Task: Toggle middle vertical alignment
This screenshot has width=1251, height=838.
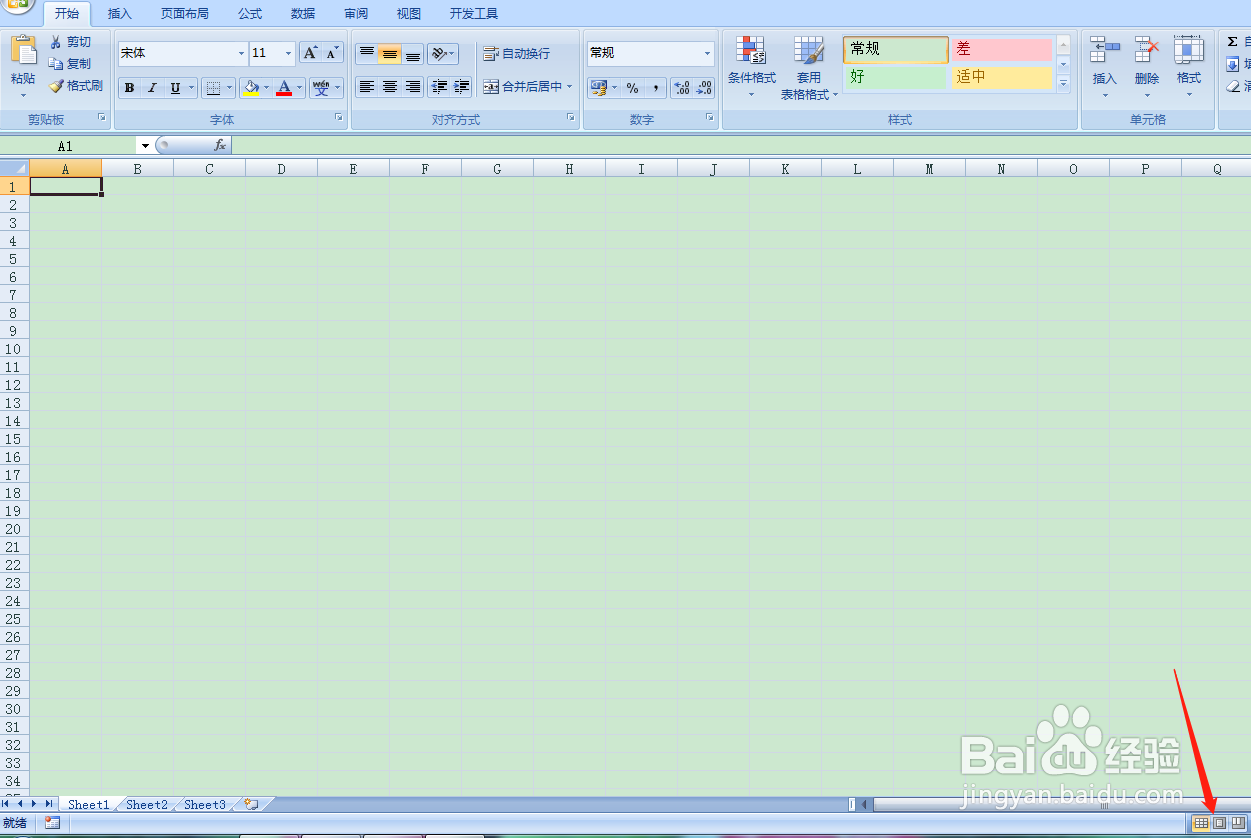Action: 390,53
